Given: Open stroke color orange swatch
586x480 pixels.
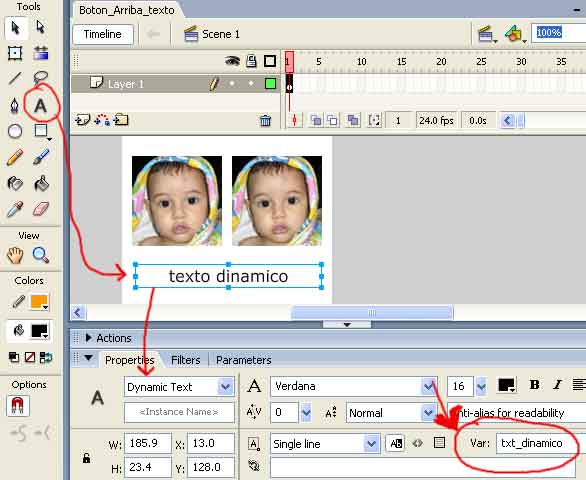Looking at the screenshot, I should (x=40, y=302).
